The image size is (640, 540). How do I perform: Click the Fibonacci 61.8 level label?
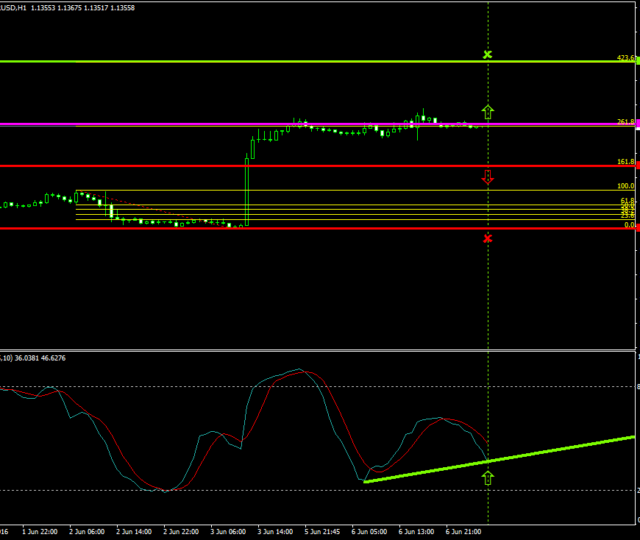coord(626,201)
